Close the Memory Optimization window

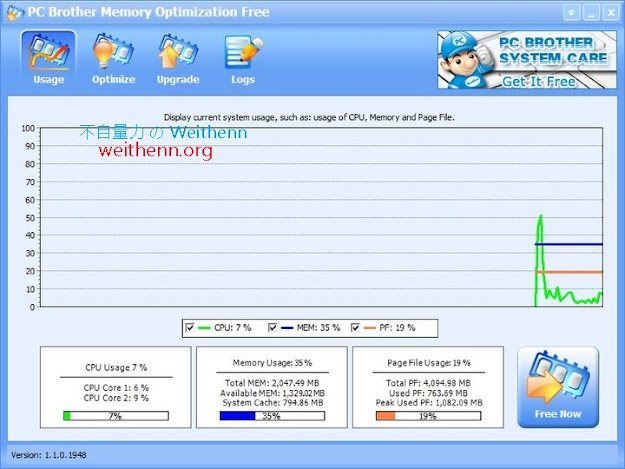click(611, 13)
